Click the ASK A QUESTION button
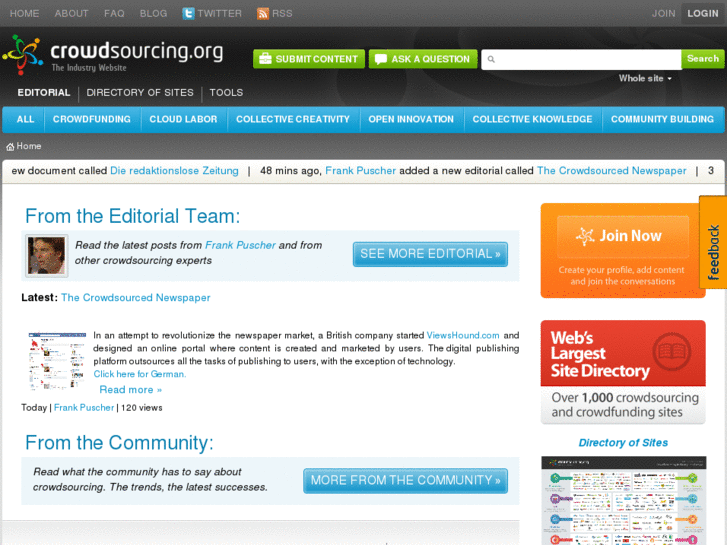The image size is (727, 545). point(423,59)
